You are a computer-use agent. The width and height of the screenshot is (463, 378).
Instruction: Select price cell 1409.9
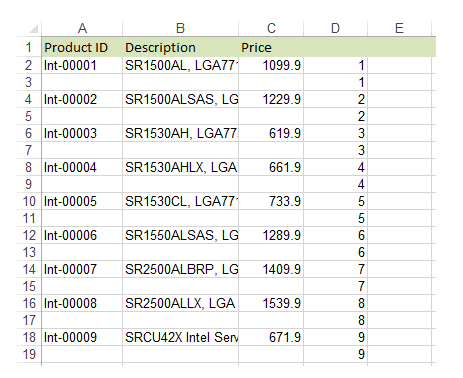(271, 269)
